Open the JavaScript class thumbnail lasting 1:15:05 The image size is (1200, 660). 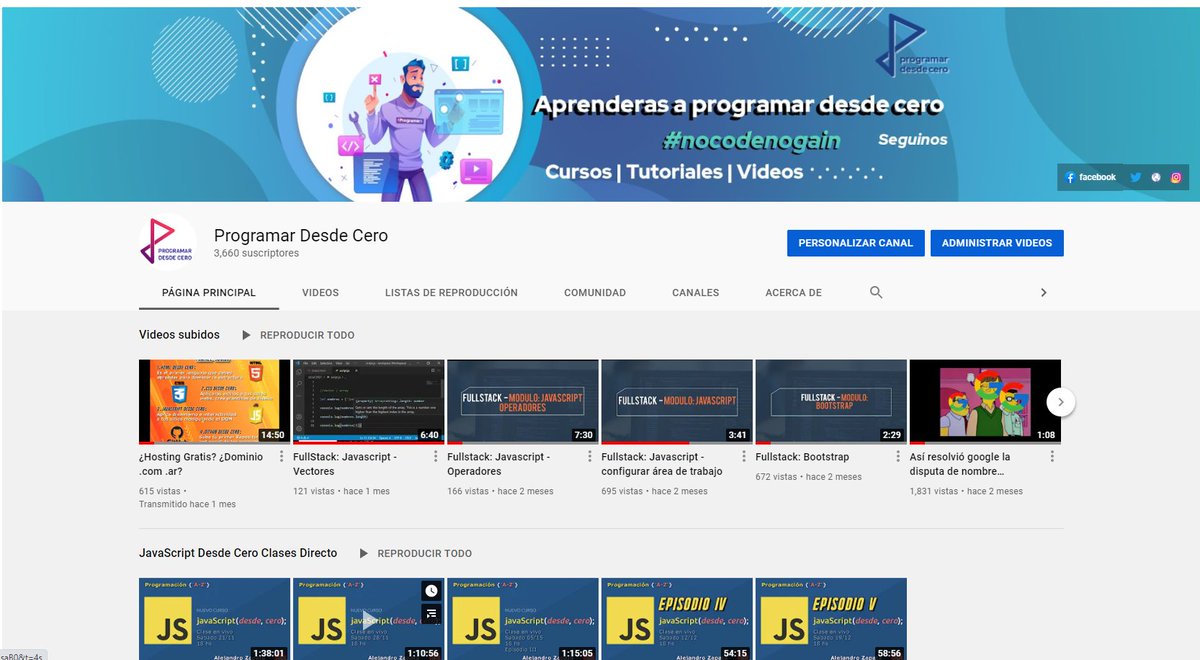tap(523, 618)
